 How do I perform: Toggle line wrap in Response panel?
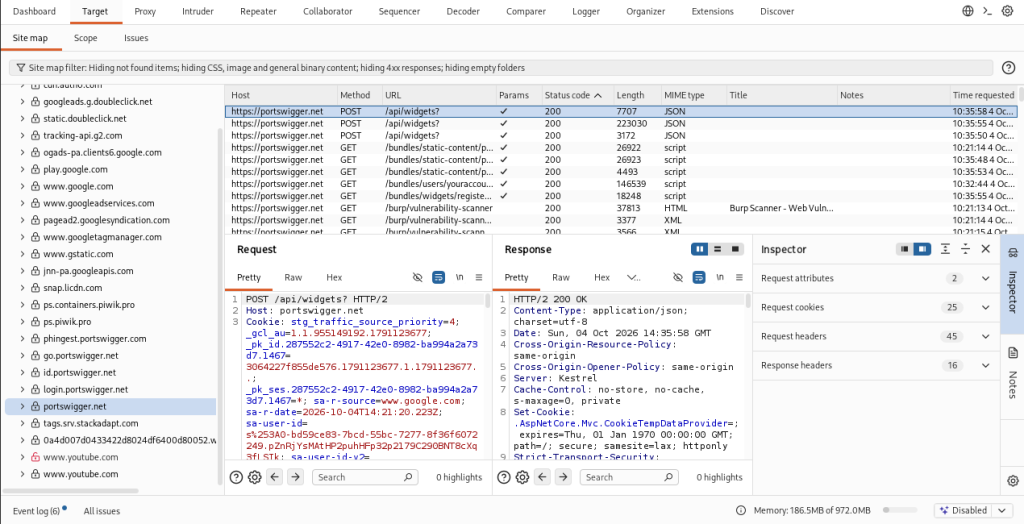[x=699, y=277]
